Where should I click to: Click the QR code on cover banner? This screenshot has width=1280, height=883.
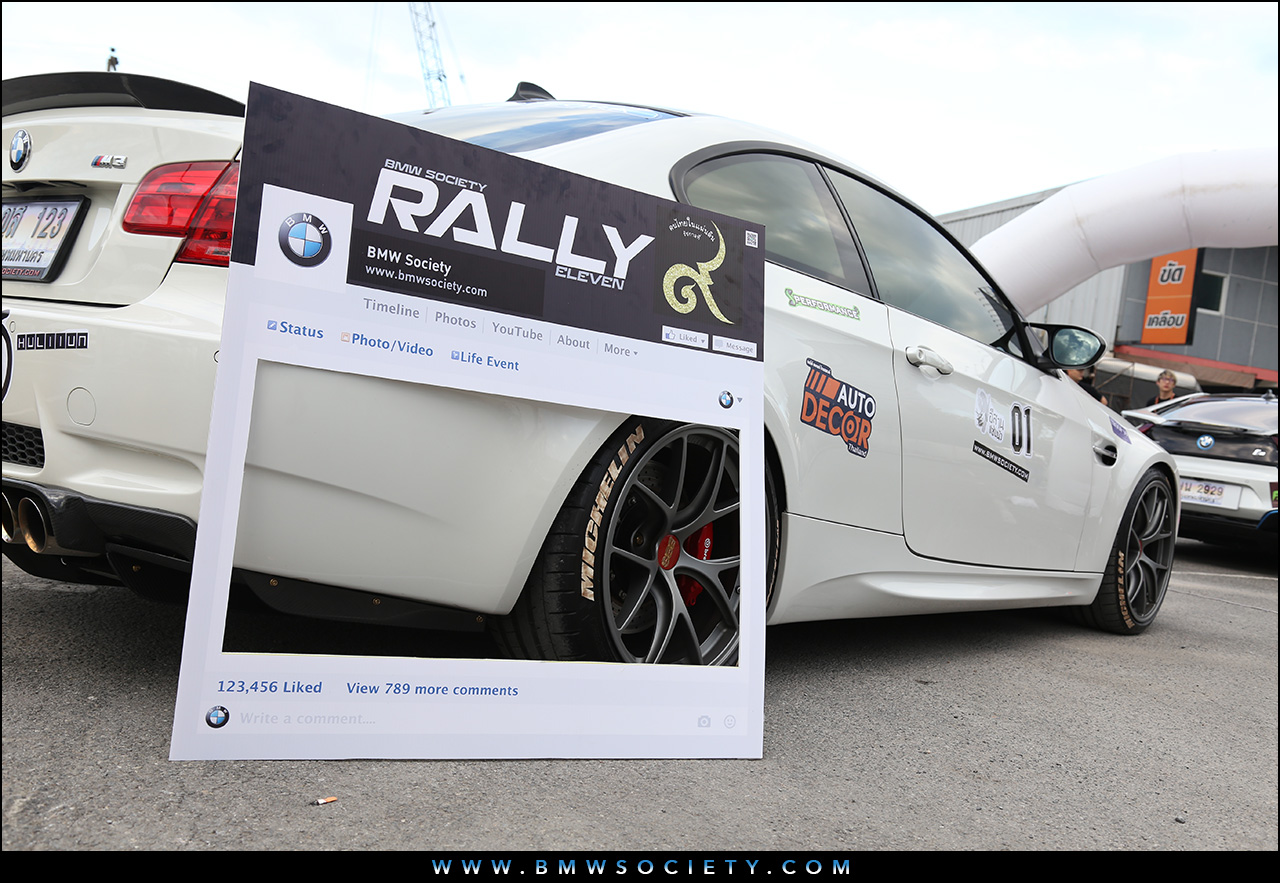pyautogui.click(x=751, y=238)
